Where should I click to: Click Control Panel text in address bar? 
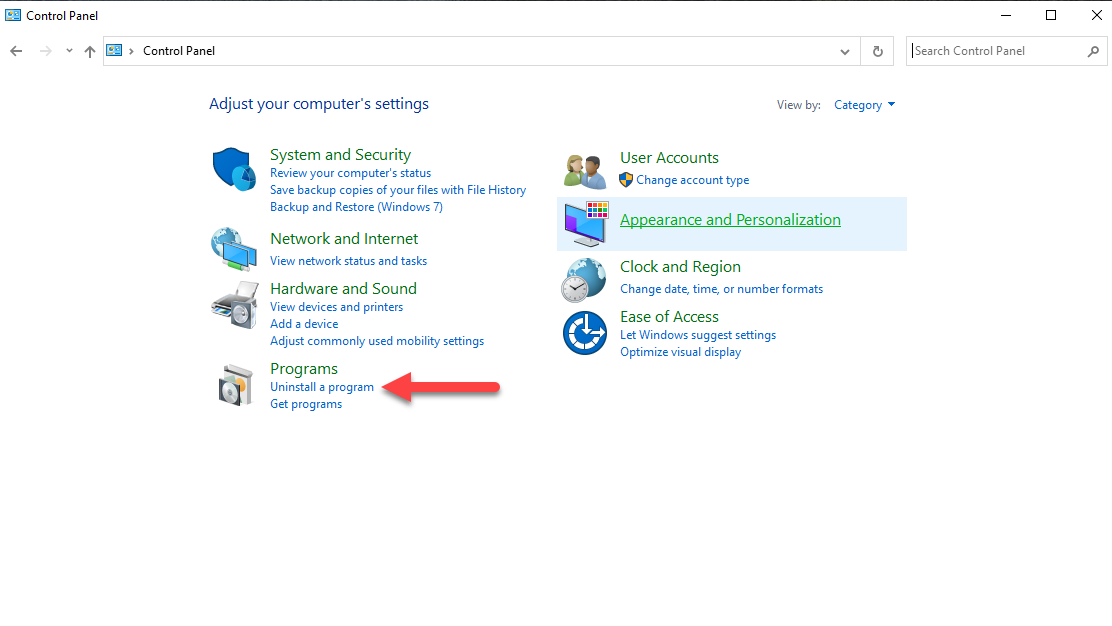(x=179, y=51)
